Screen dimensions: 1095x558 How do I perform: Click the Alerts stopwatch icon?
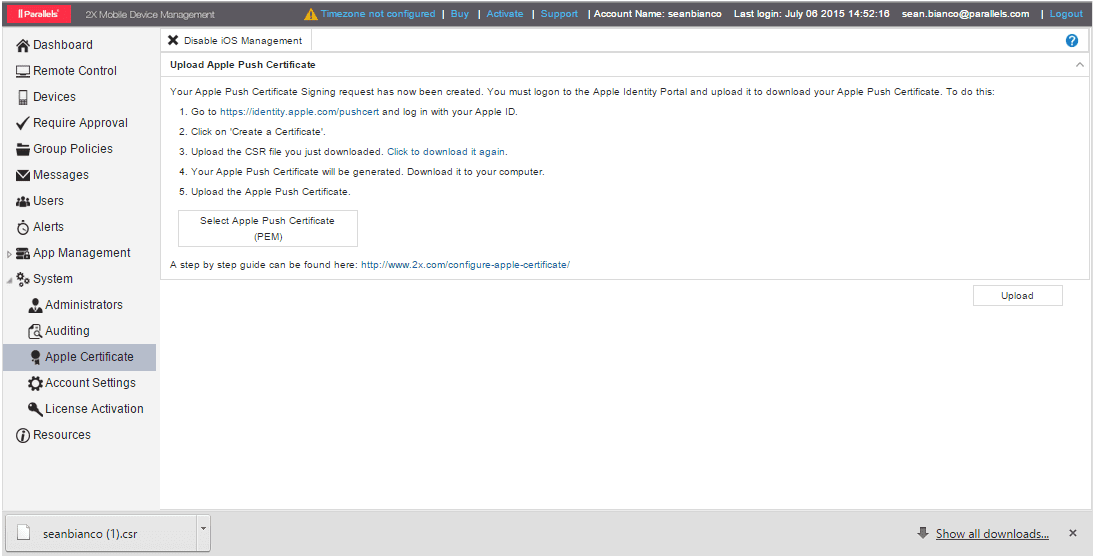coord(23,227)
